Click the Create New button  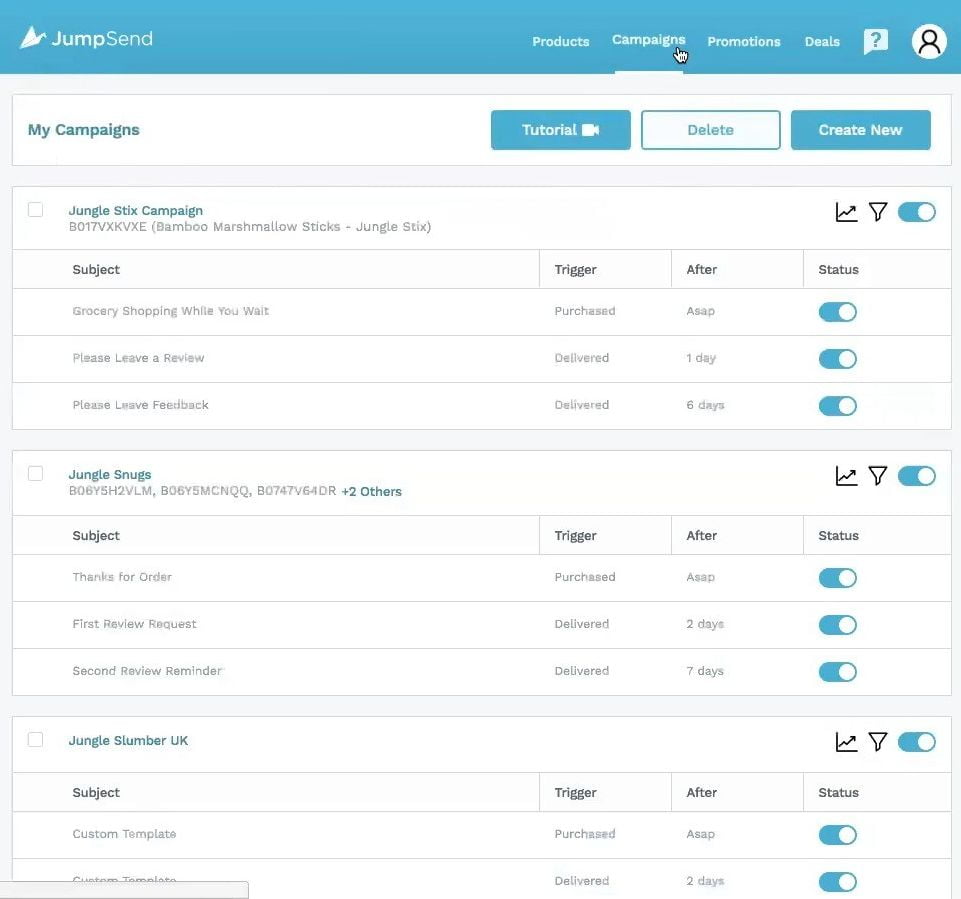point(860,130)
